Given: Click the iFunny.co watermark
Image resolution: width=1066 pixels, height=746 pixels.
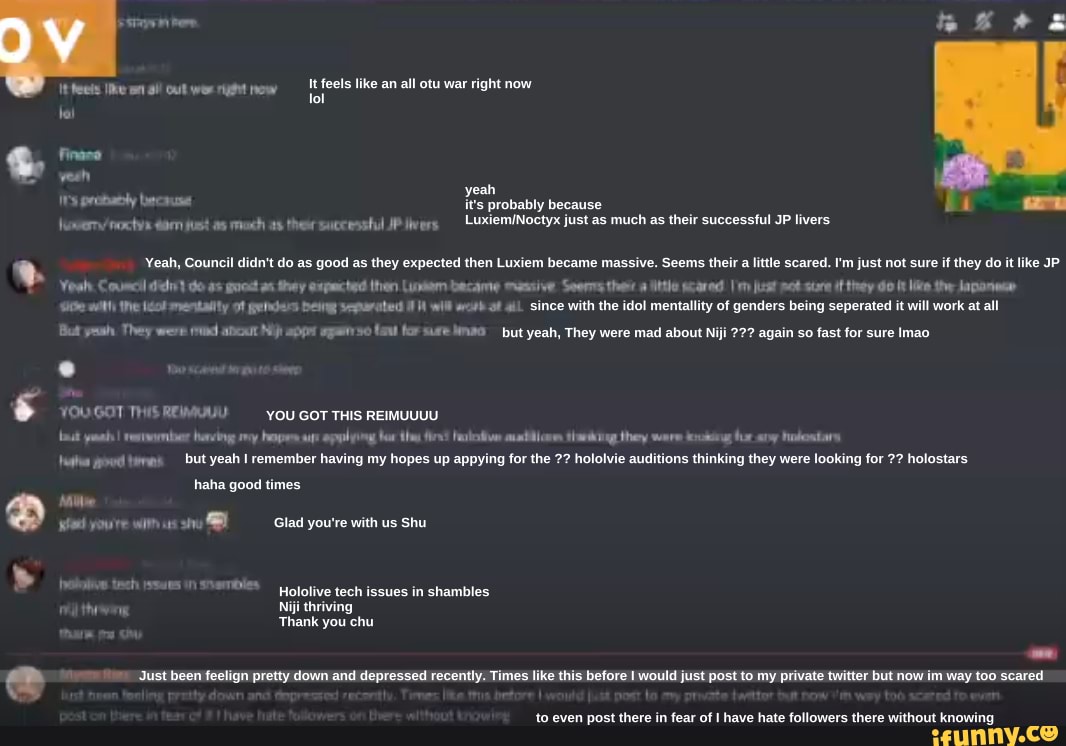Looking at the screenshot, I should [x=993, y=734].
